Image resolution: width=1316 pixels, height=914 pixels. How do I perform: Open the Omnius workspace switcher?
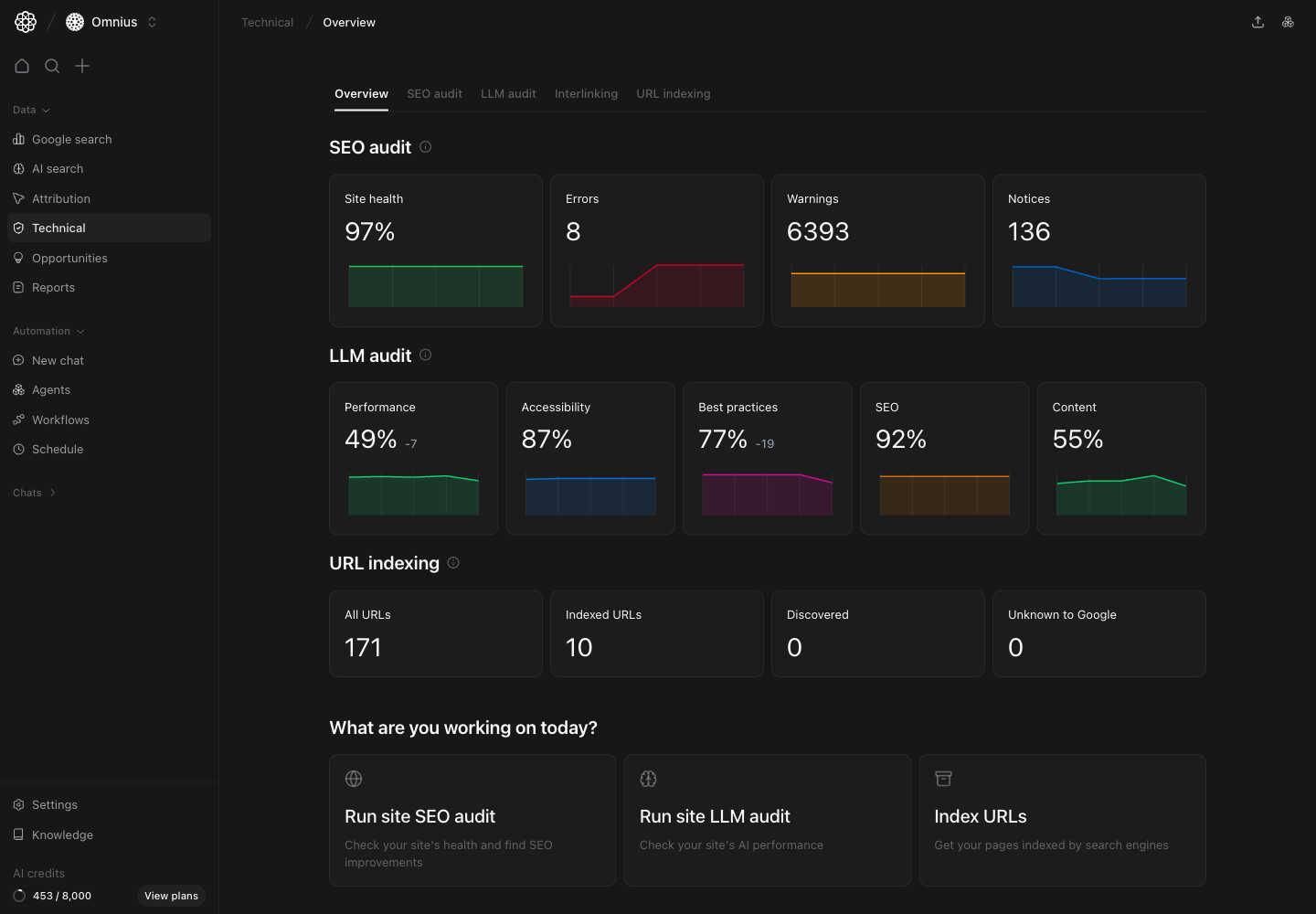click(111, 21)
